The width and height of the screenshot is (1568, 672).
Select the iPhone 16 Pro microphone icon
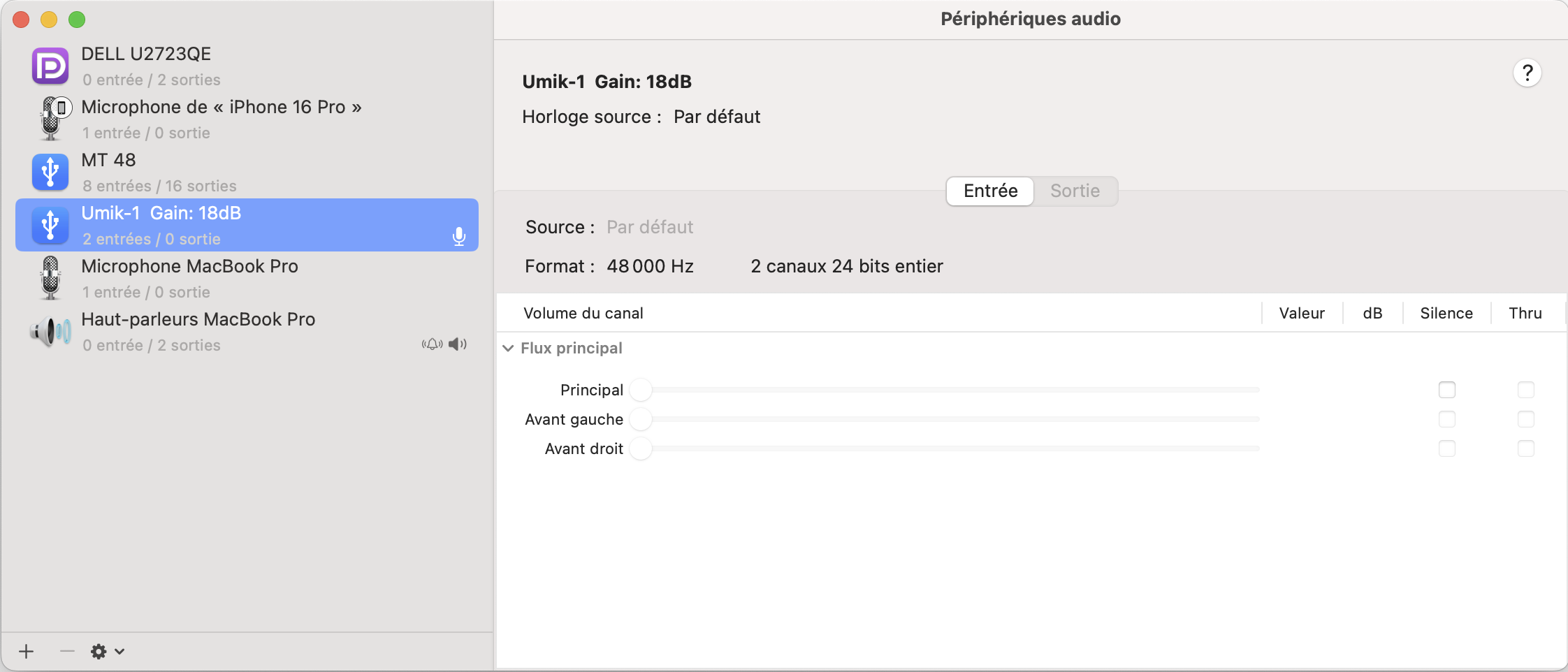(52, 119)
